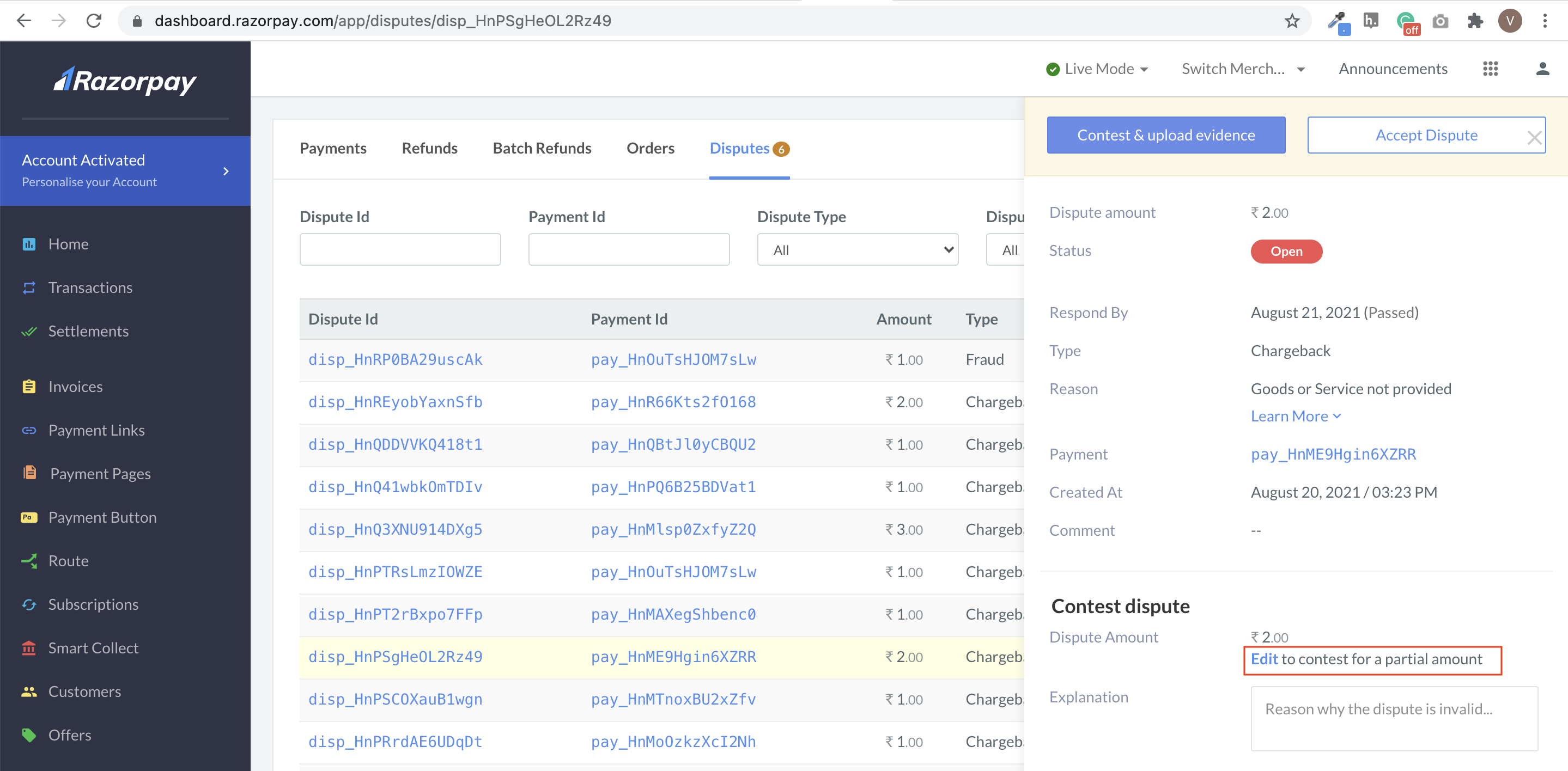
Task: Click the Explanation text area
Action: point(1394,719)
